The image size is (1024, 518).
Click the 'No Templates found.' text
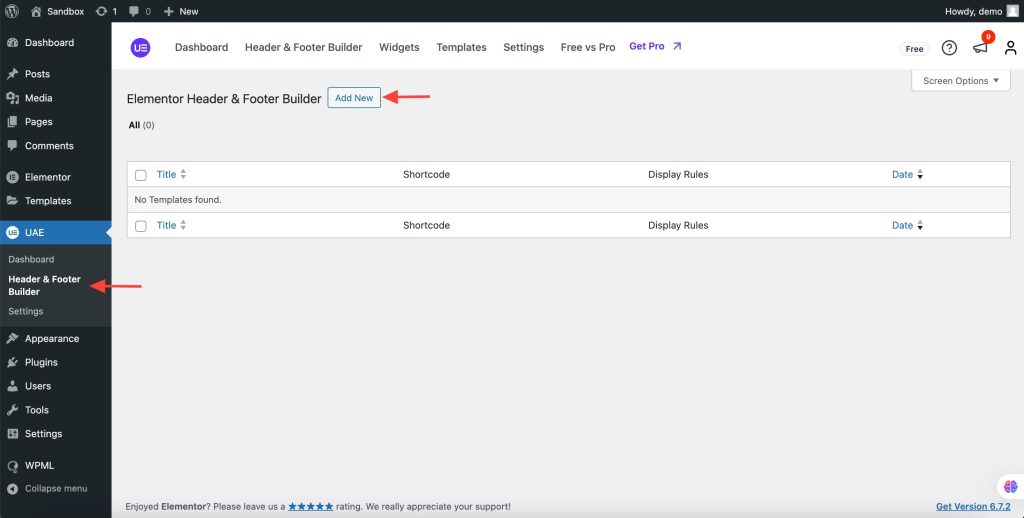(x=178, y=200)
